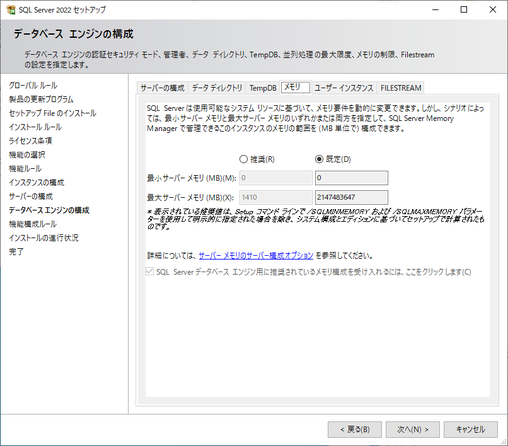Screen dimensions: 508x446
Task: Open the ユーザー インスタンス tab
Action: coord(344,88)
